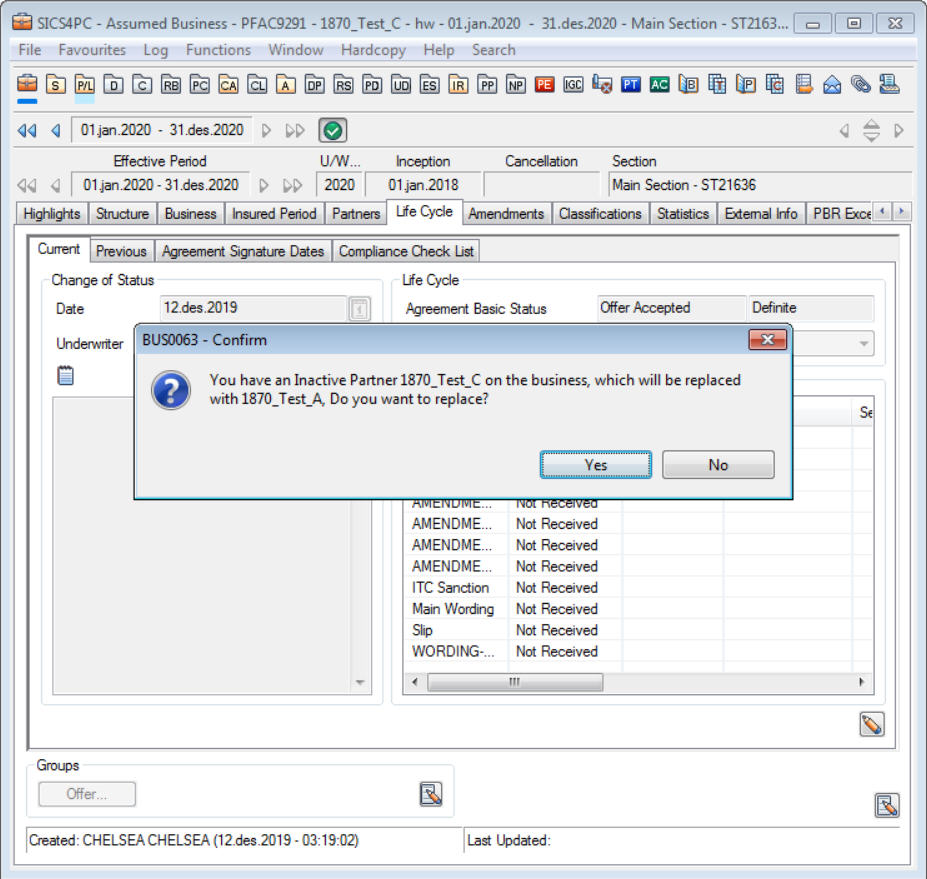Click the RB toolbar icon
Viewport: 927px width, 879px height.
tap(171, 85)
